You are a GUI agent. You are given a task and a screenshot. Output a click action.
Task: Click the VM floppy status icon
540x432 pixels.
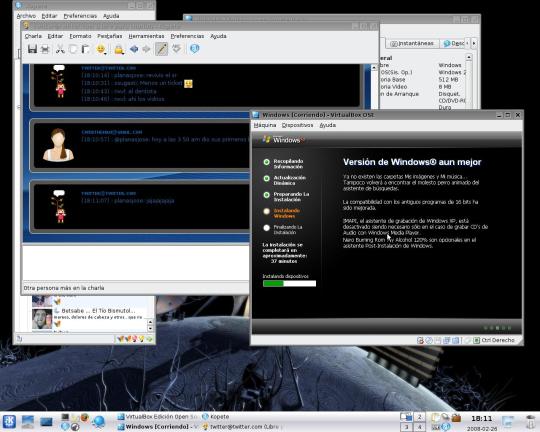438,340
